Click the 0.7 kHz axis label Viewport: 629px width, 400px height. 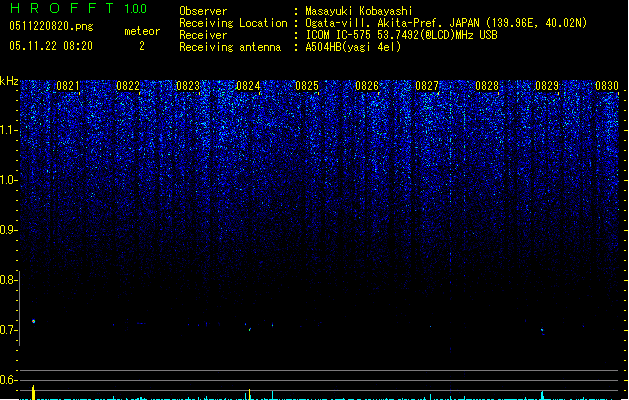(x=8, y=330)
